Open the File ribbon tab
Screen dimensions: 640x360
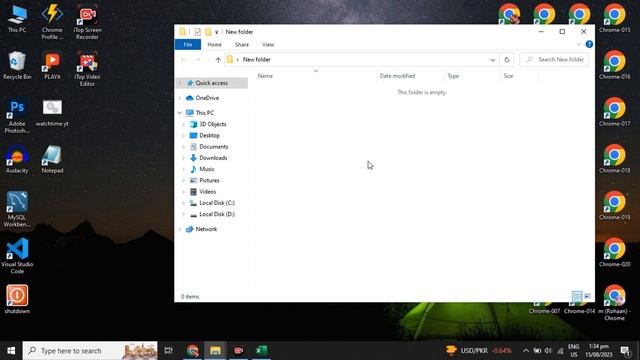188,44
